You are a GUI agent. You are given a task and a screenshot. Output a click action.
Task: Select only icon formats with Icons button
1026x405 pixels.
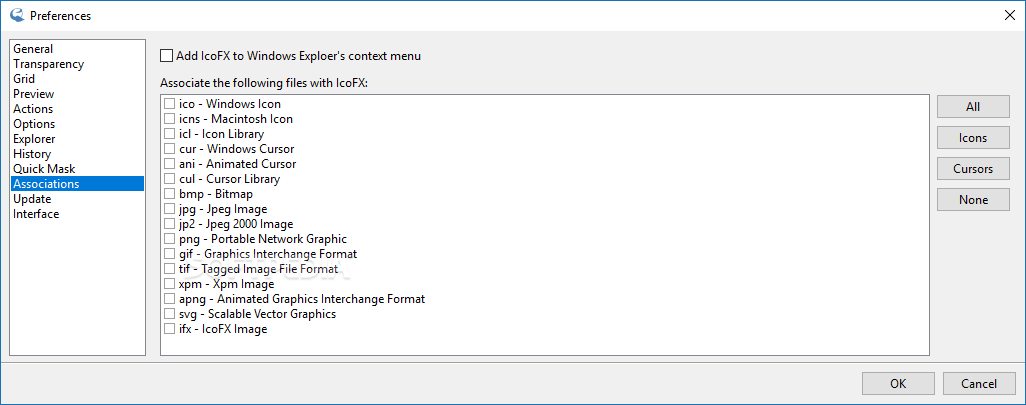click(973, 138)
